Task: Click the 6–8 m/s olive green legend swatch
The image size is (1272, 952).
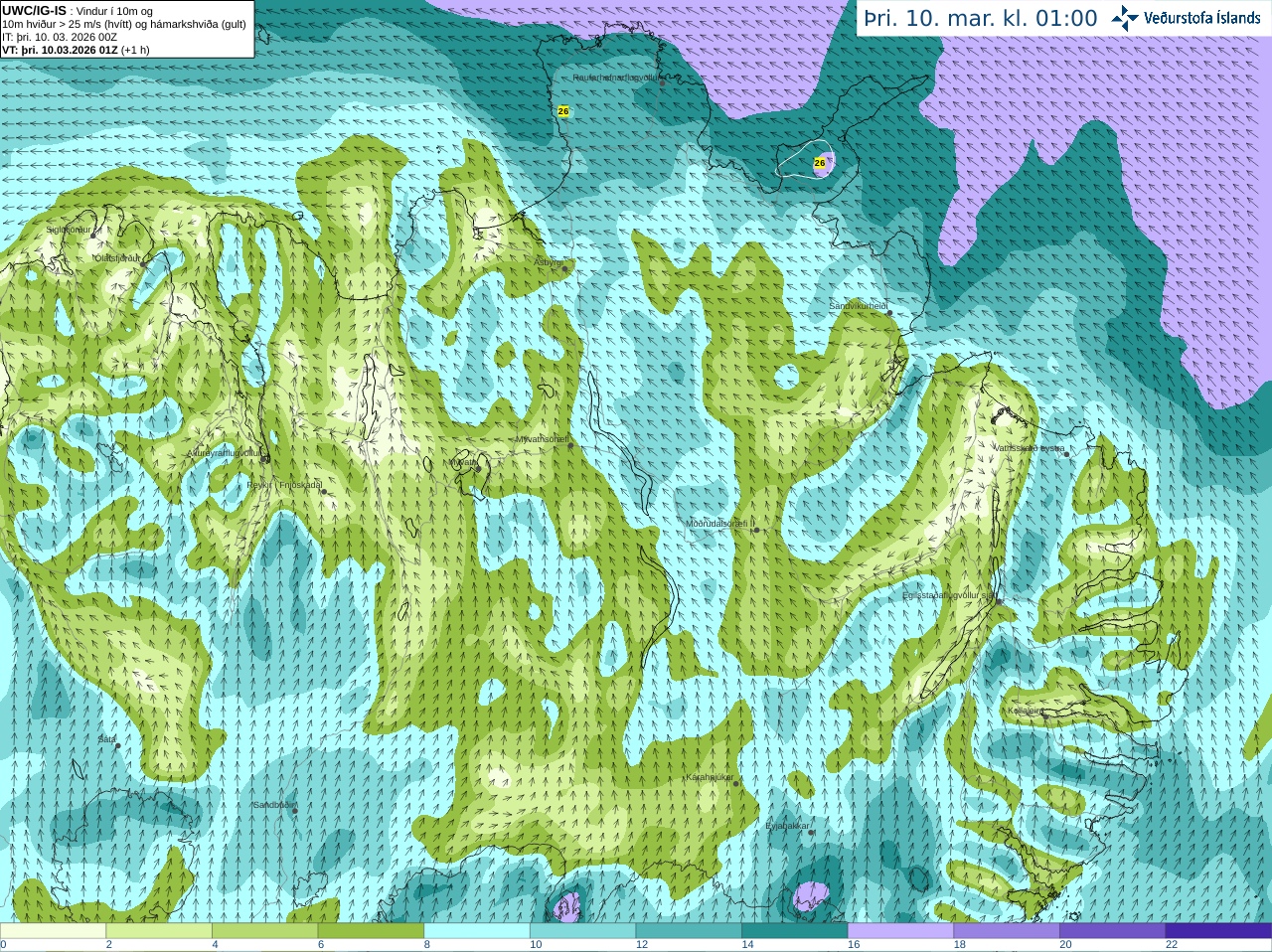Action: click(371, 931)
